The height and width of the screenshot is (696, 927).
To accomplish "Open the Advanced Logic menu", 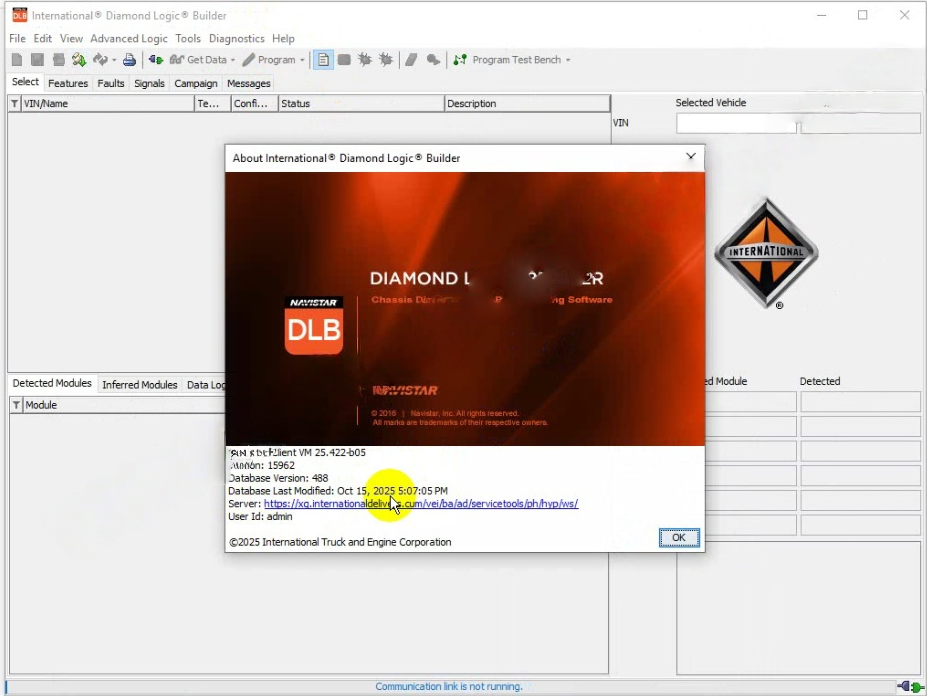I will click(x=129, y=38).
